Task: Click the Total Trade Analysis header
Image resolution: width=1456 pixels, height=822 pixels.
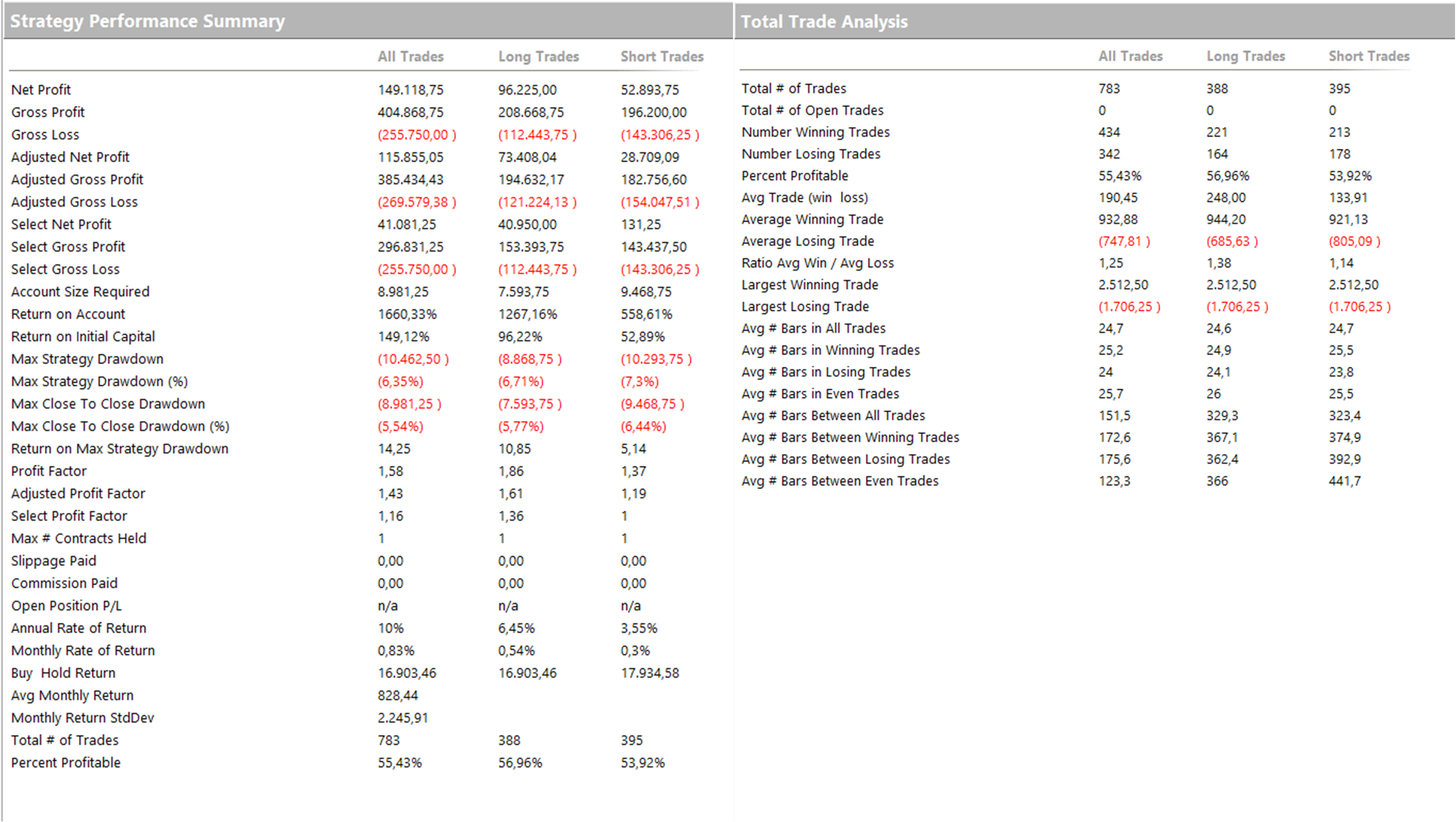Action: click(x=824, y=21)
